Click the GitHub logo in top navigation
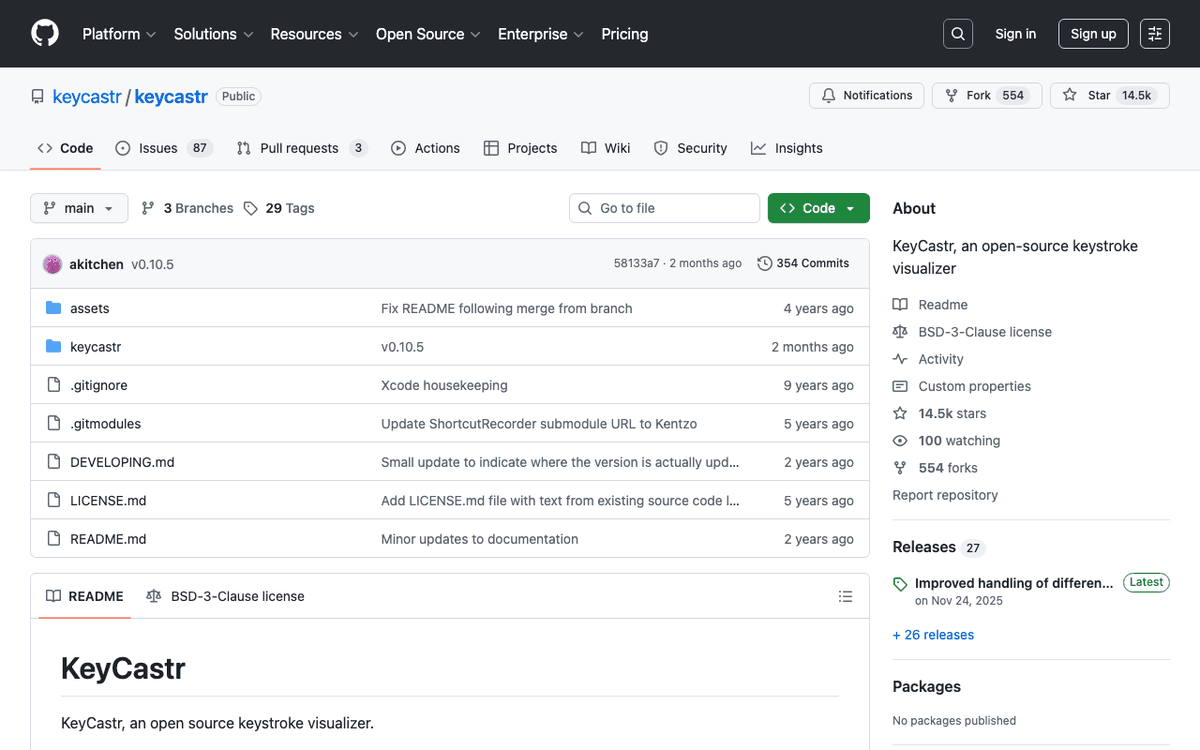The height and width of the screenshot is (750, 1200). click(44, 33)
